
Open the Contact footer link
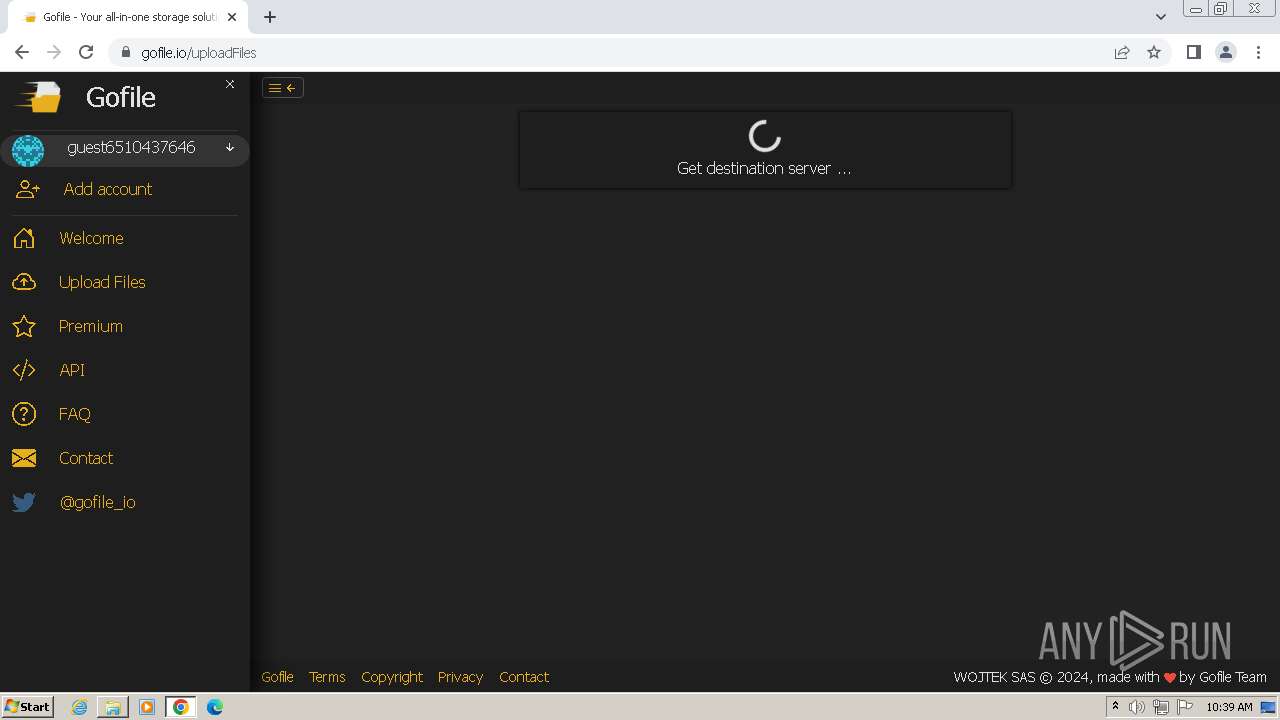tap(524, 677)
